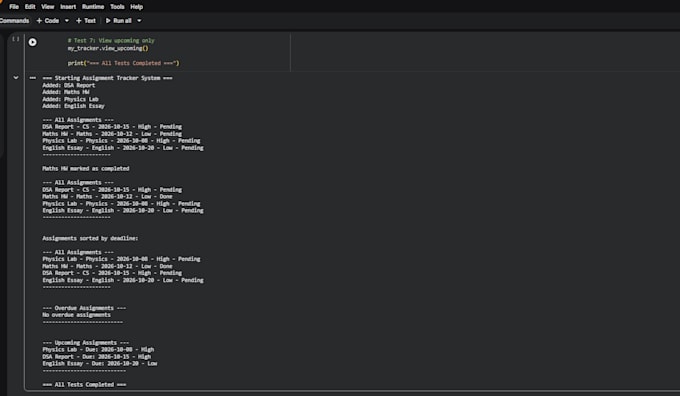
Task: Click the Commands button
Action: [x=14, y=20]
